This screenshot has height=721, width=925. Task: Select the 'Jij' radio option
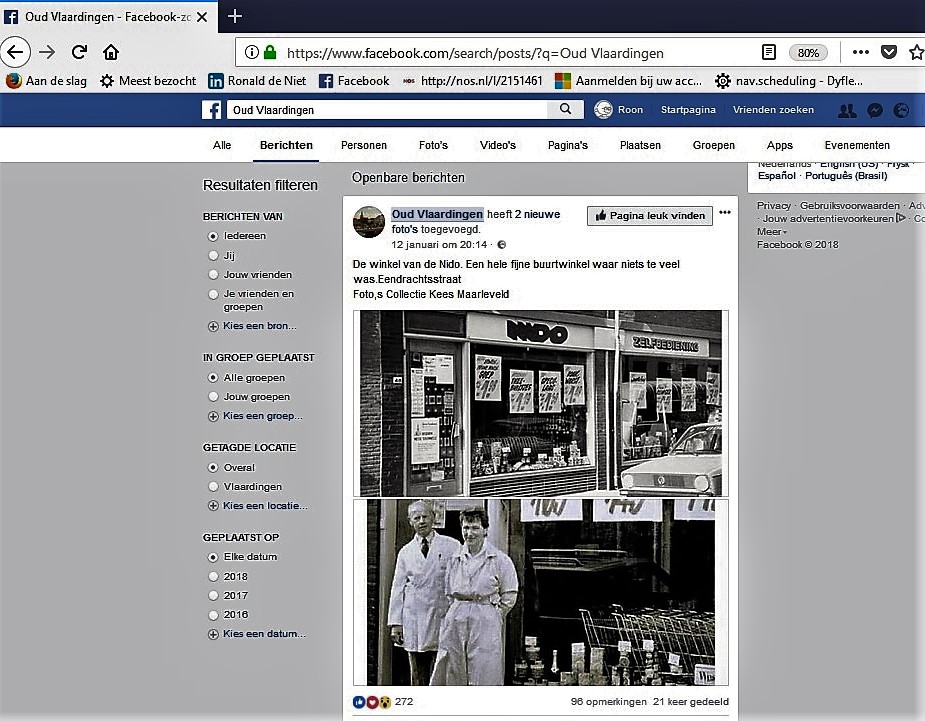coord(213,255)
